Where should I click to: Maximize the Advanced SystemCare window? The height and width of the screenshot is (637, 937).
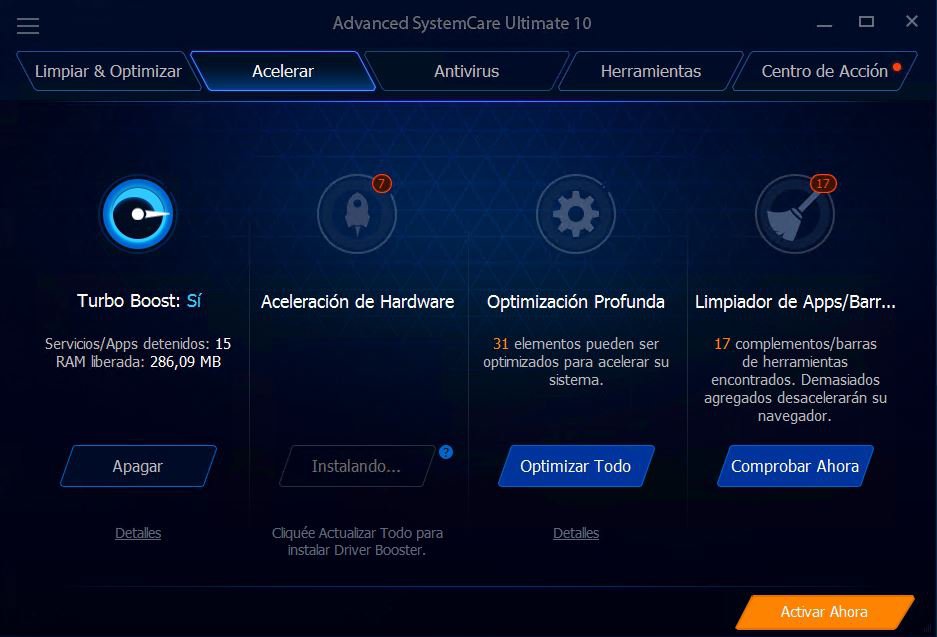pyautogui.click(x=866, y=22)
